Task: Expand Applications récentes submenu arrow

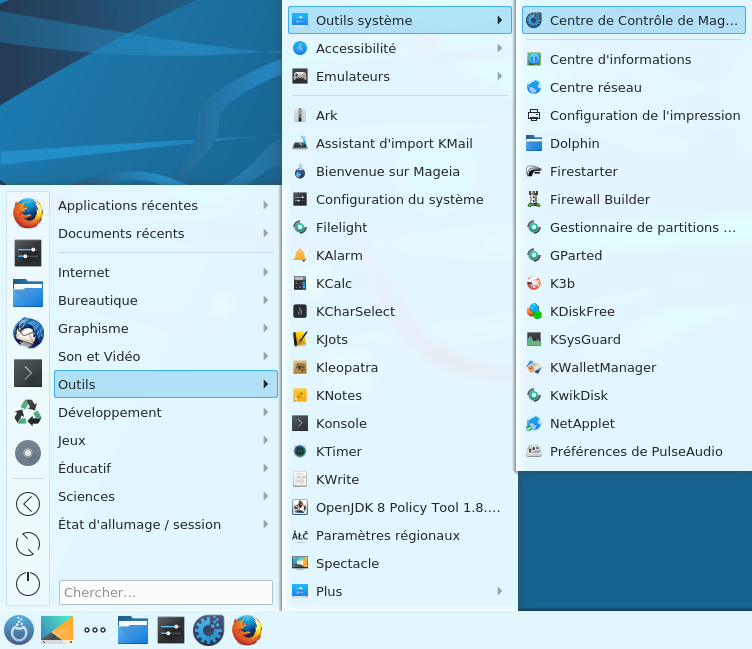Action: pos(265,205)
